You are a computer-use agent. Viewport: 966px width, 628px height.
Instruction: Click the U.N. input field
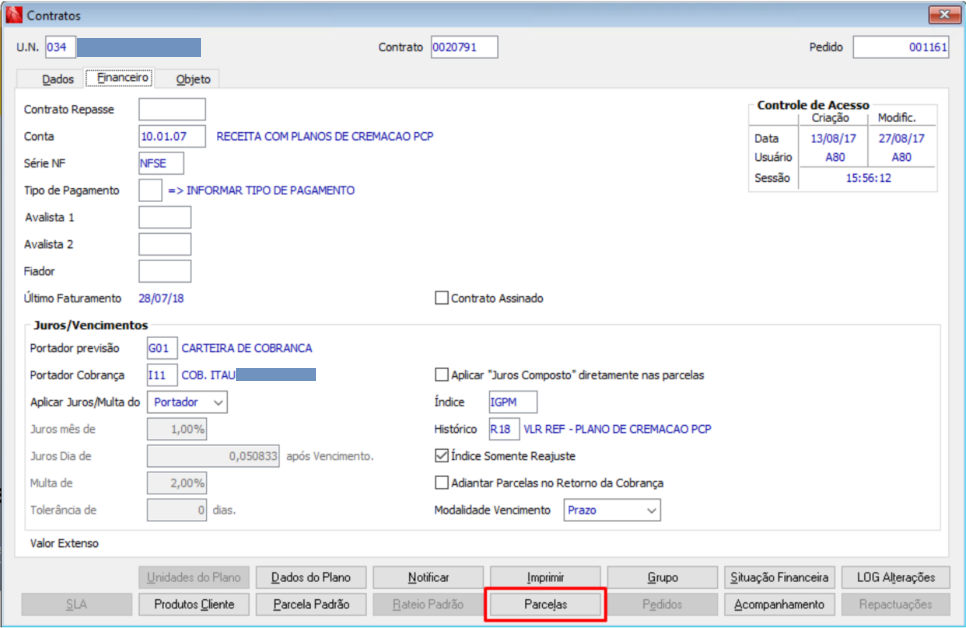[60, 47]
